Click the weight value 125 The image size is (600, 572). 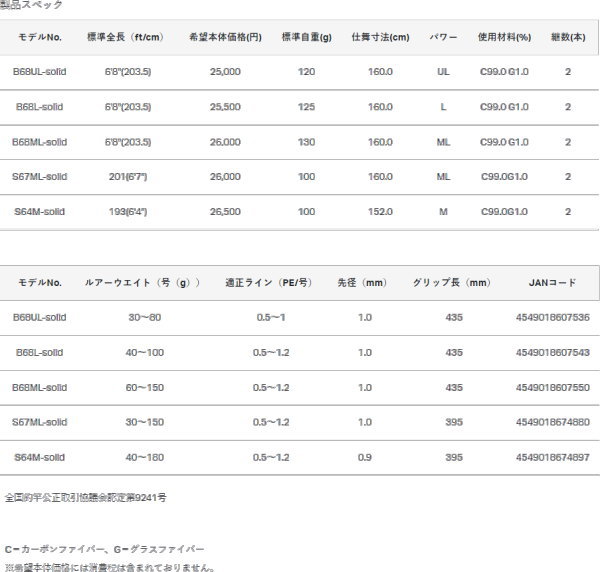coord(307,107)
